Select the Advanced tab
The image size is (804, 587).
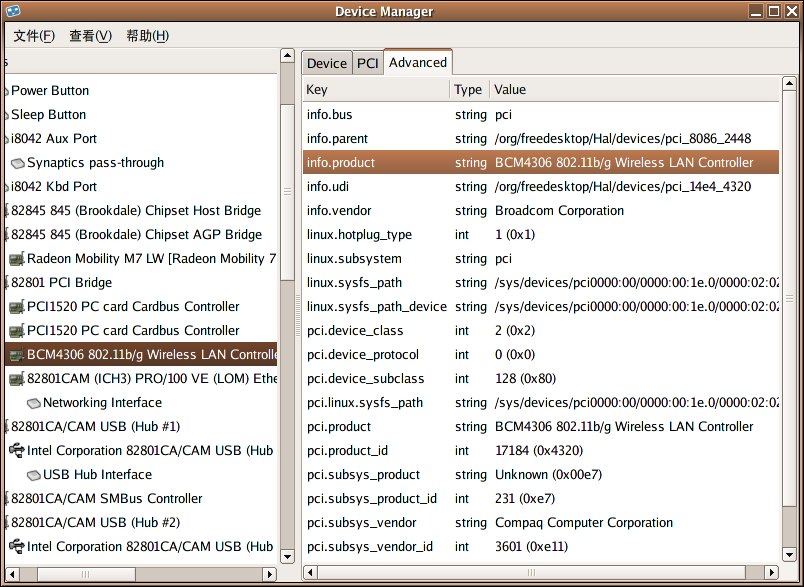pos(418,63)
